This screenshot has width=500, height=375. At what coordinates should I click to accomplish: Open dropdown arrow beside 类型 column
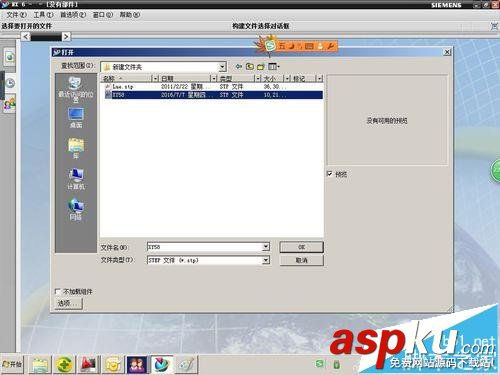(x=258, y=79)
